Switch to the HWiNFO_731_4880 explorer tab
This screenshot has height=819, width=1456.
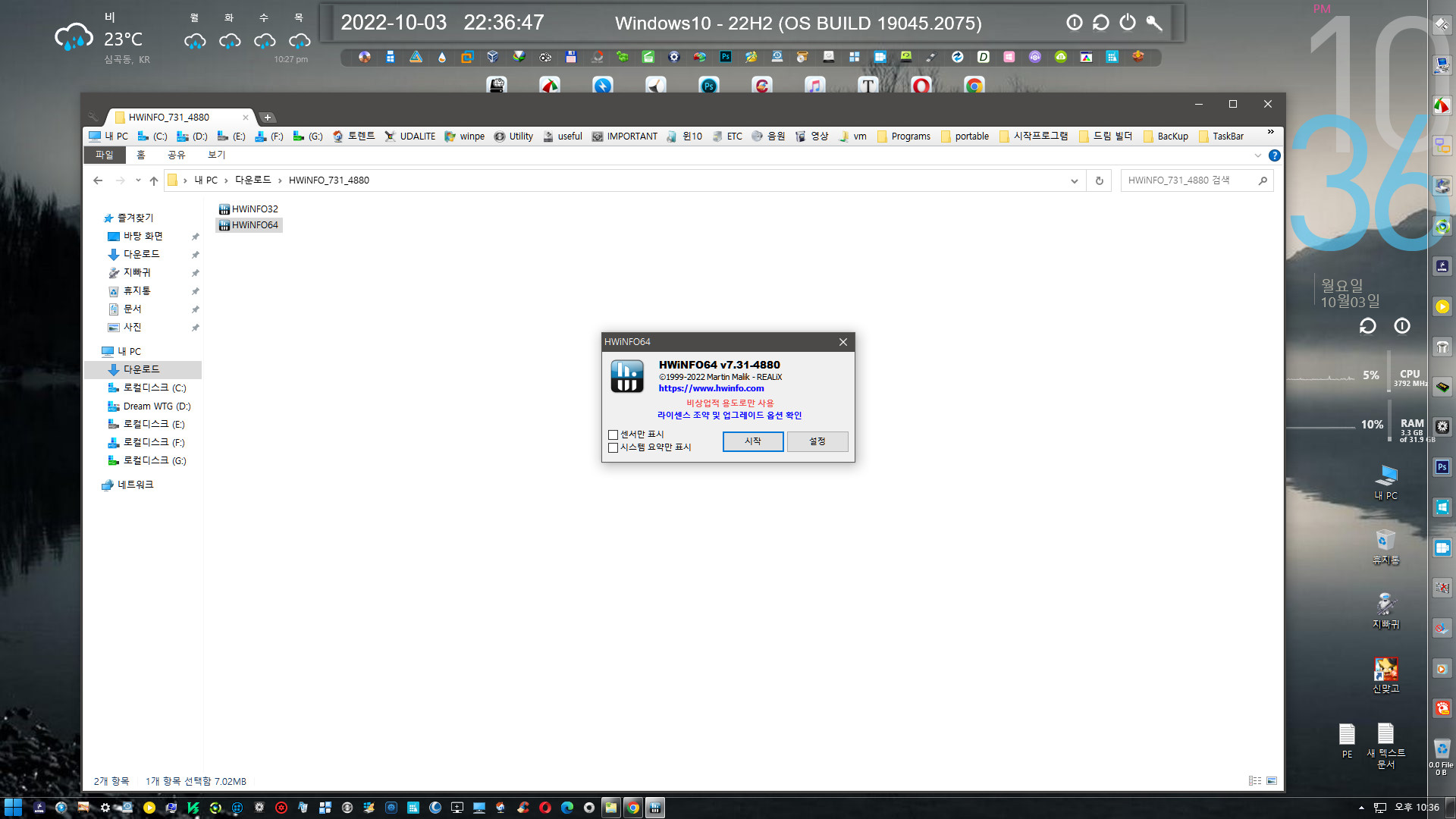pyautogui.click(x=180, y=118)
